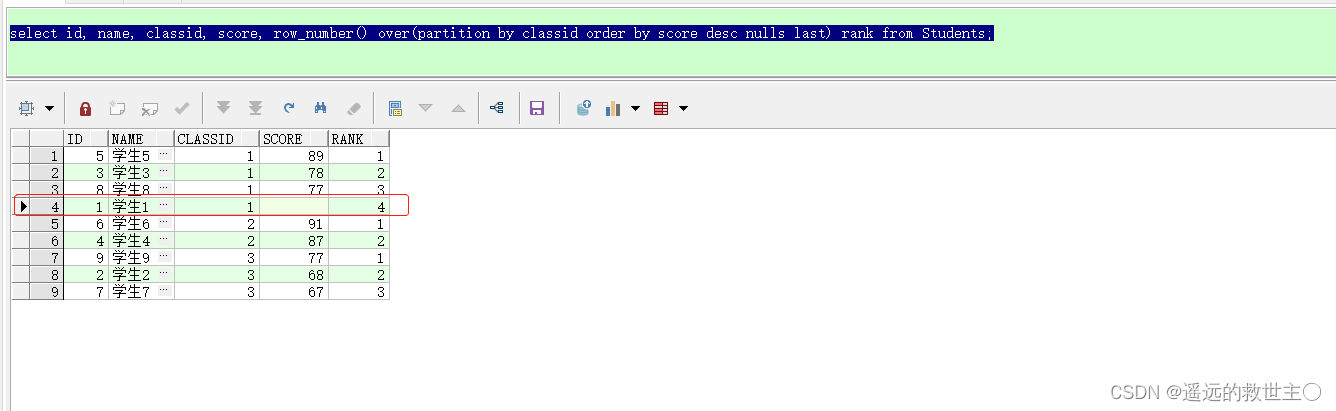Screen dimensions: 1336x411
Task: Open the ellipsis editor button beside 学生6
Action: coord(165,223)
